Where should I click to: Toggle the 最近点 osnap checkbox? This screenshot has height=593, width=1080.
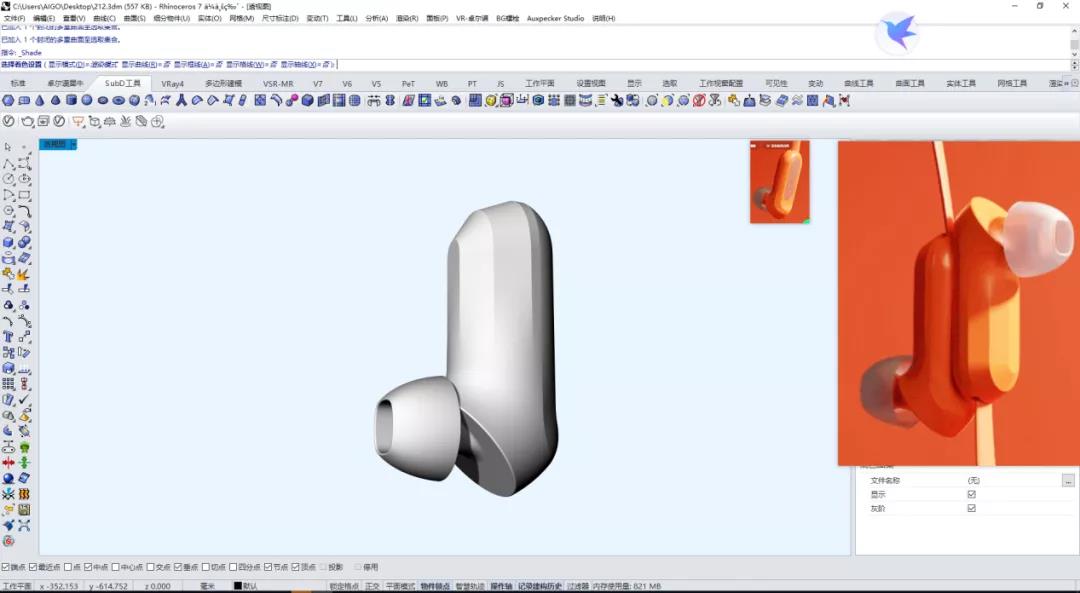pos(33,567)
